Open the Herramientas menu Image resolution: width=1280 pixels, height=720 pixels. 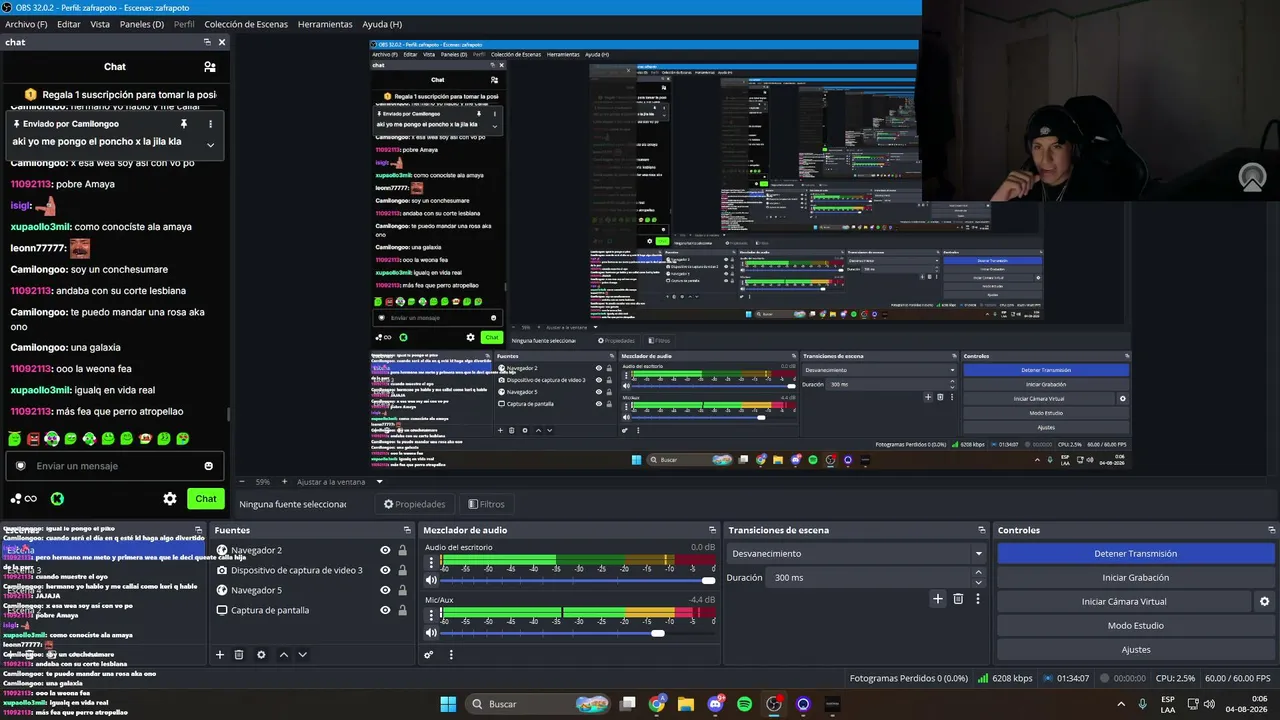click(325, 24)
